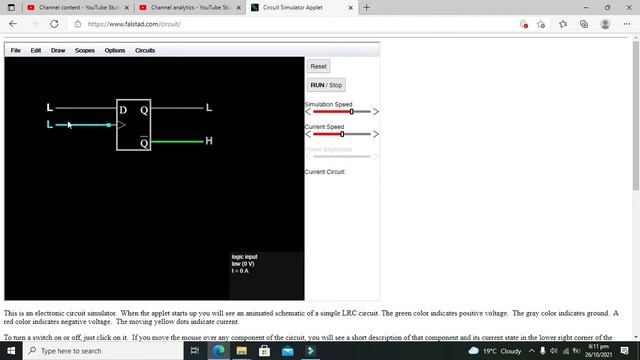The height and width of the screenshot is (360, 640).
Task: Open browser Collections
Action: [x=584, y=24]
